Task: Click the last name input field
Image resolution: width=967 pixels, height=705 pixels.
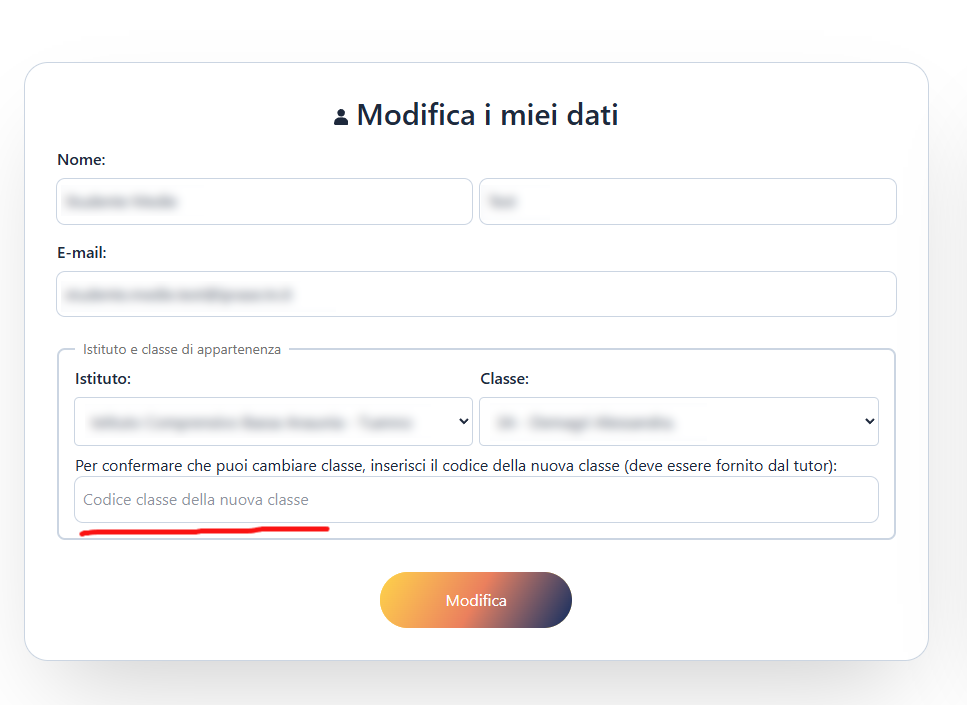Action: tap(688, 202)
